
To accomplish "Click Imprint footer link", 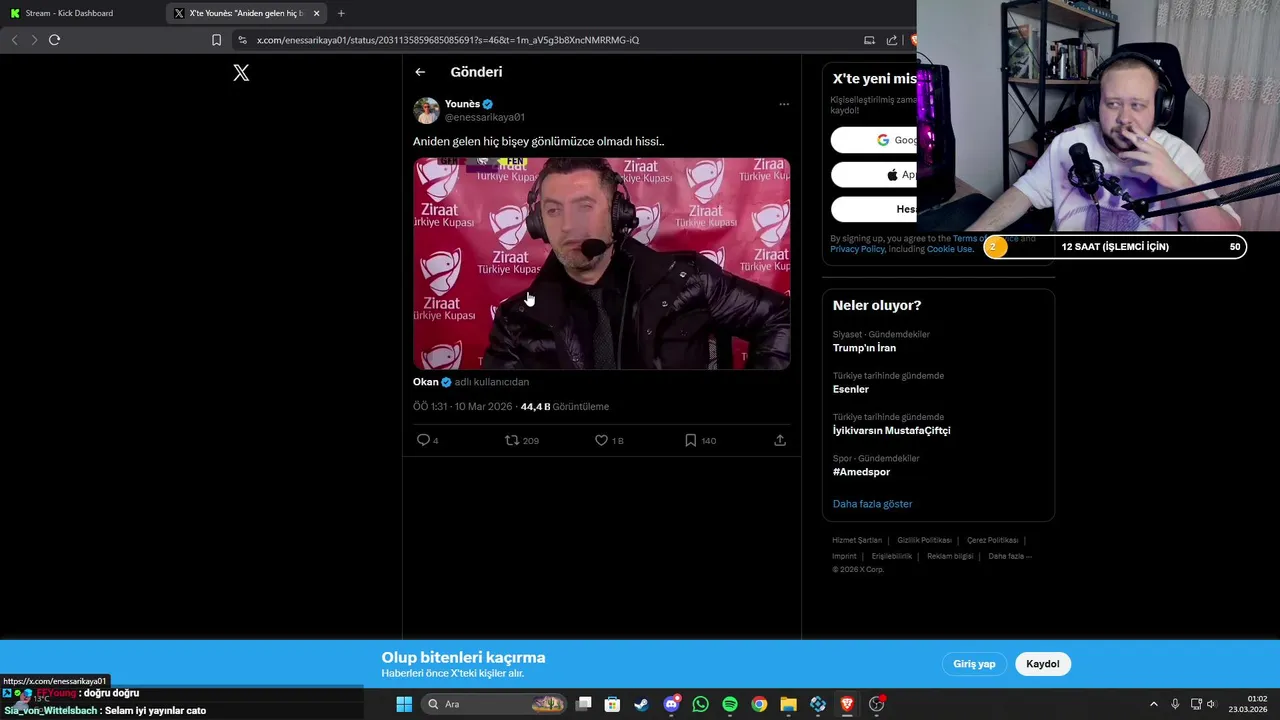I will [844, 556].
